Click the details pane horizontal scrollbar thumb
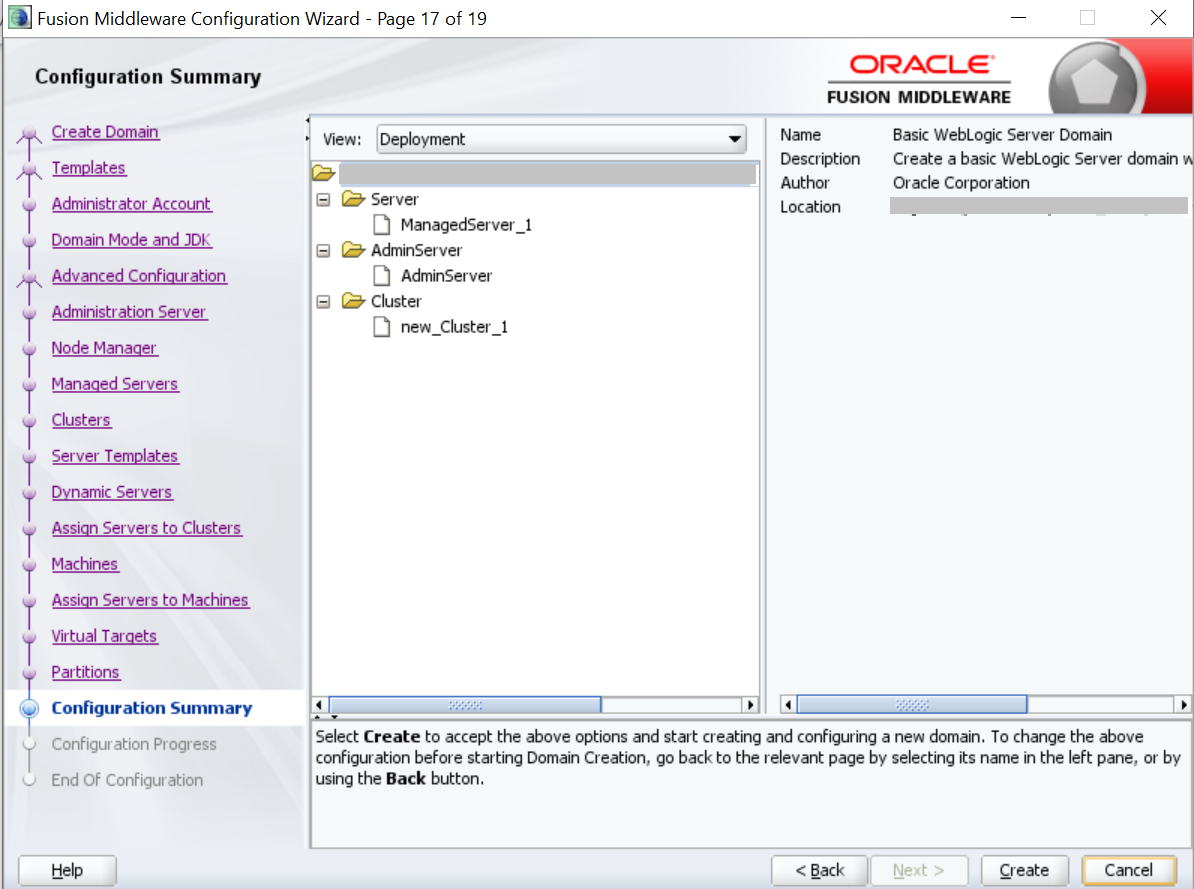Image resolution: width=1194 pixels, height=889 pixels. [911, 705]
